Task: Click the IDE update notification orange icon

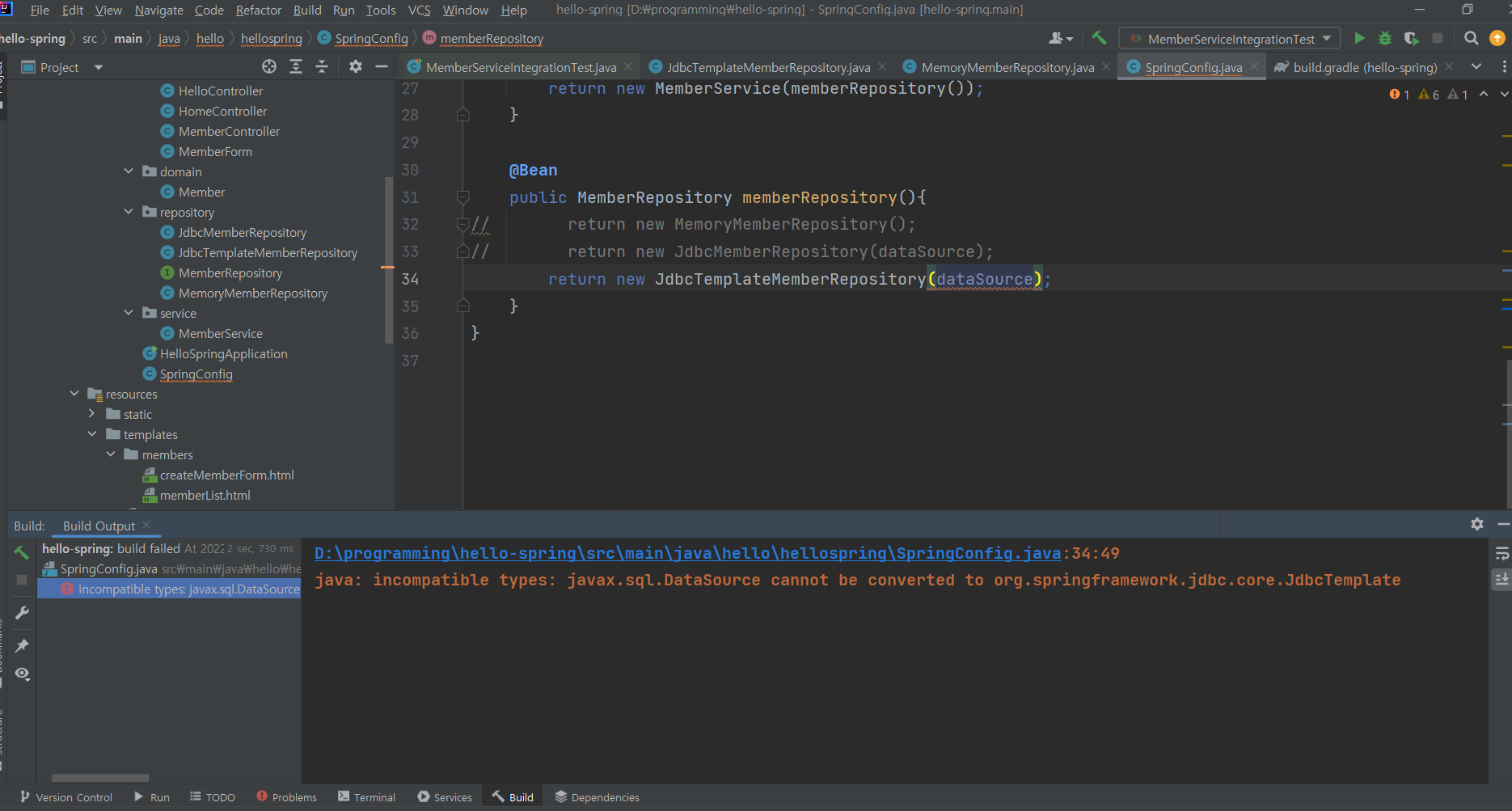Action: (x=1497, y=38)
